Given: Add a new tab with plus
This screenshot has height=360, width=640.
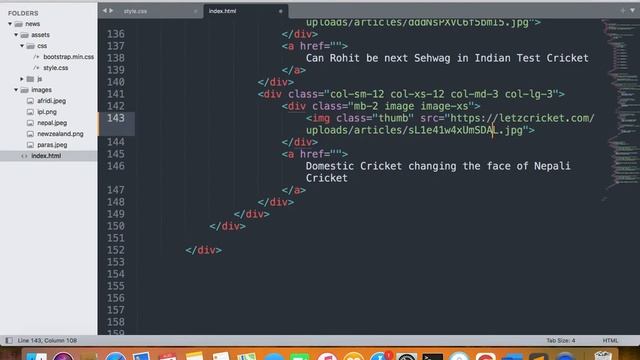Looking at the screenshot, I should click(x=623, y=11).
